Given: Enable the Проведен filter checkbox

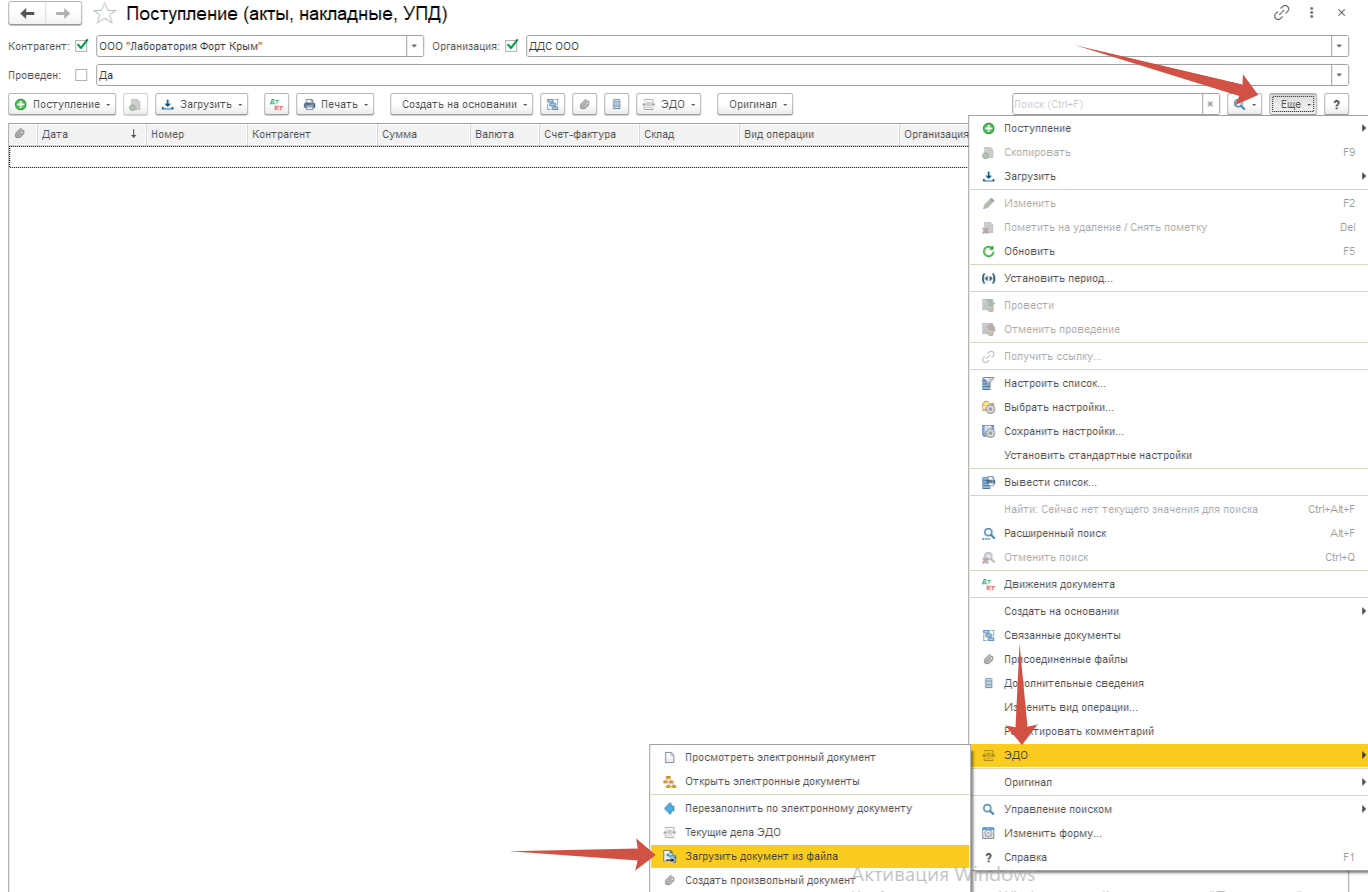Looking at the screenshot, I should click(82, 75).
